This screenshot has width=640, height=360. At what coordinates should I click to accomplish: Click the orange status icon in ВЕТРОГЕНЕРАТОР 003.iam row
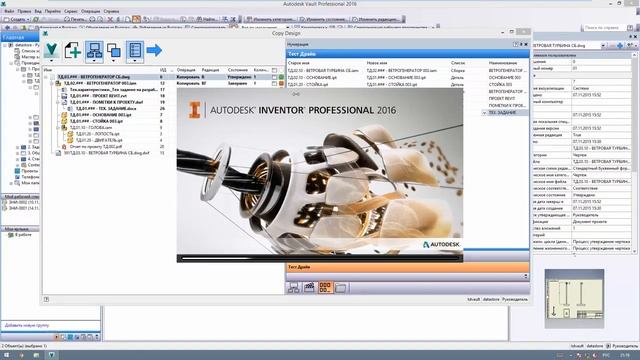[x=281, y=83]
